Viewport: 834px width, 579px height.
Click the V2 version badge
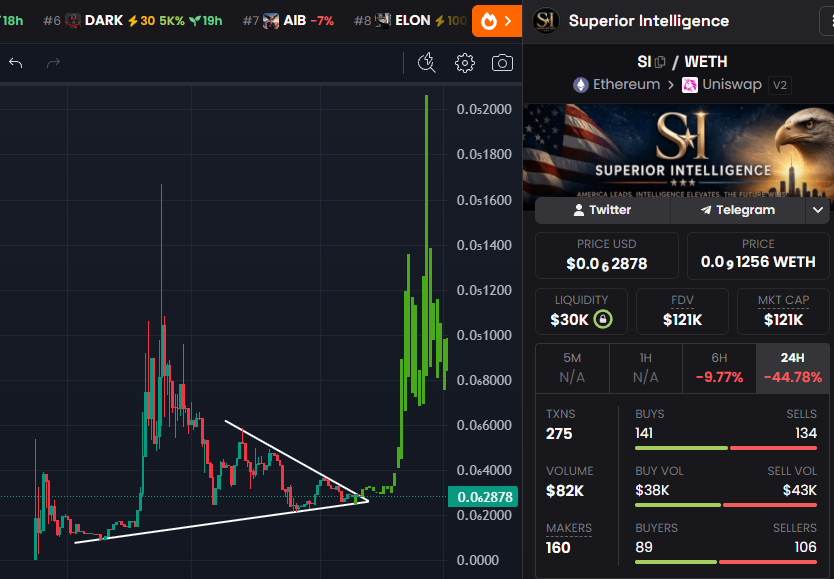coord(780,85)
